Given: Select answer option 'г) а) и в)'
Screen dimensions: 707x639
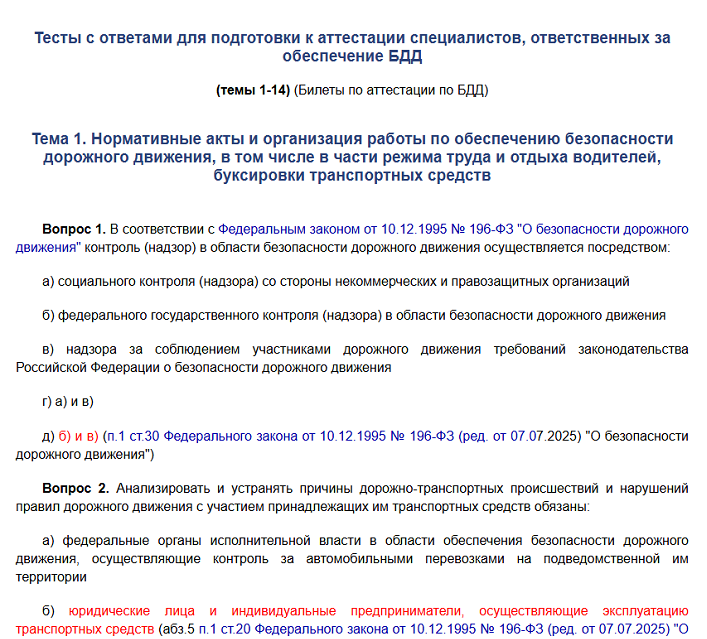Looking at the screenshot, I should click(x=68, y=402).
